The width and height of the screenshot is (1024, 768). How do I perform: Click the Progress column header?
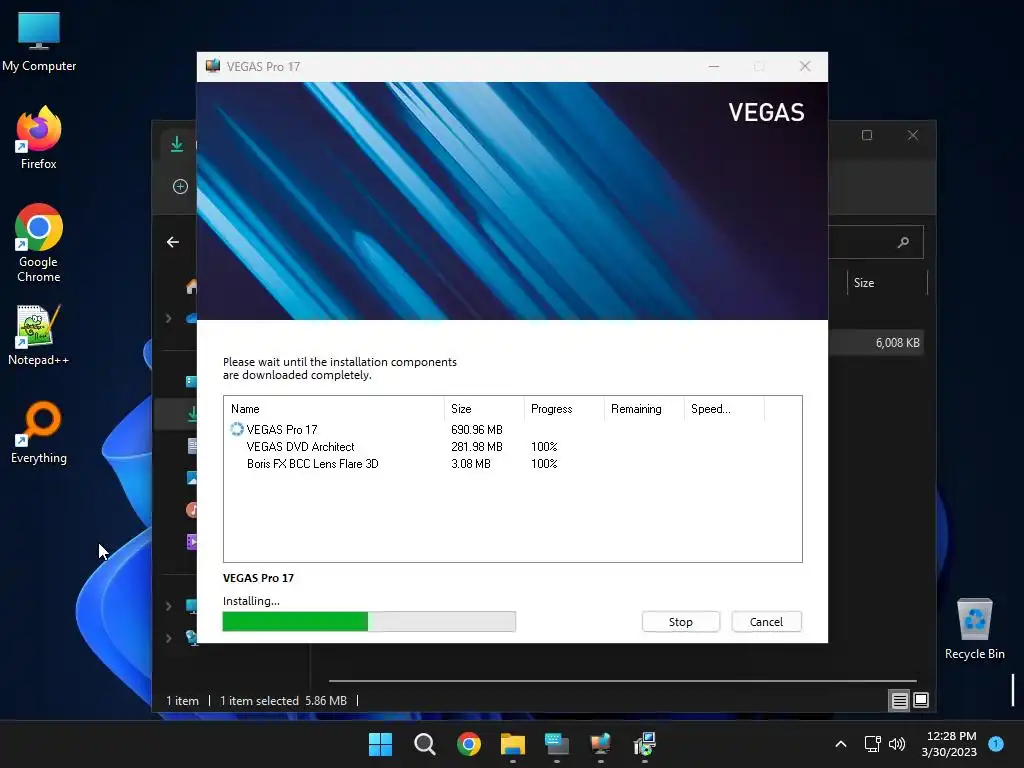pyautogui.click(x=564, y=409)
